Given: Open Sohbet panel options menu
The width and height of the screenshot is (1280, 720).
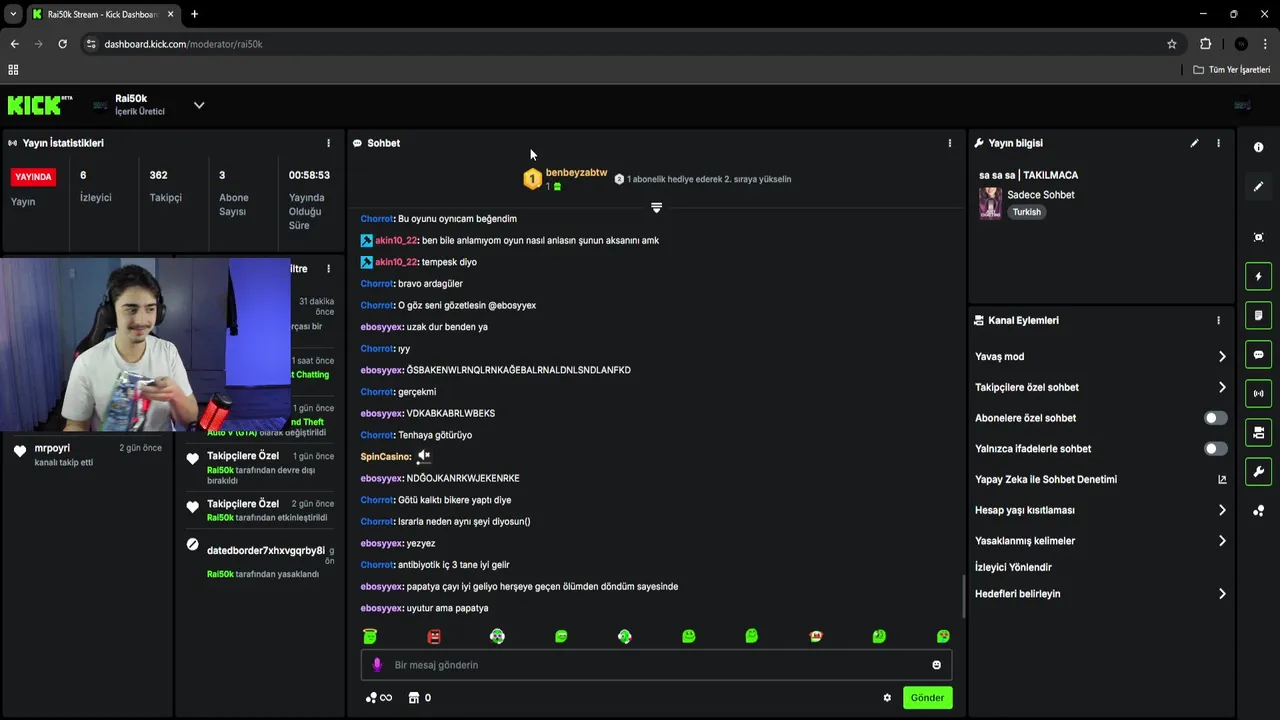Looking at the screenshot, I should pos(950,143).
